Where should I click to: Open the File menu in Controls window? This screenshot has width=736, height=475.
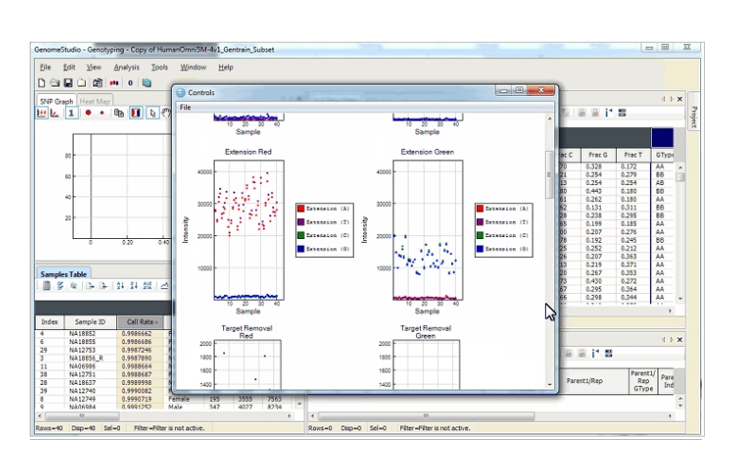(x=185, y=107)
